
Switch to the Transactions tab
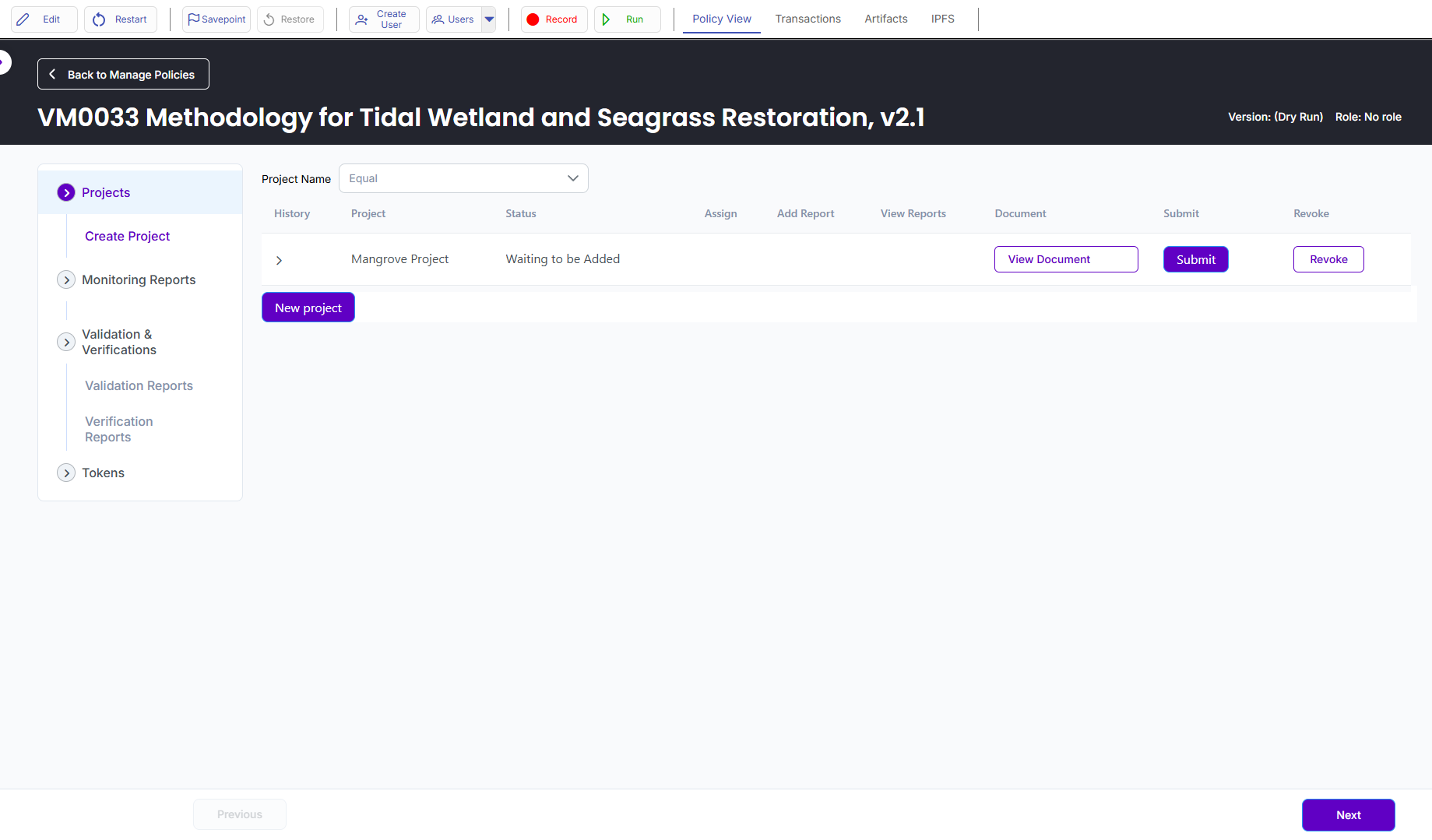point(807,19)
